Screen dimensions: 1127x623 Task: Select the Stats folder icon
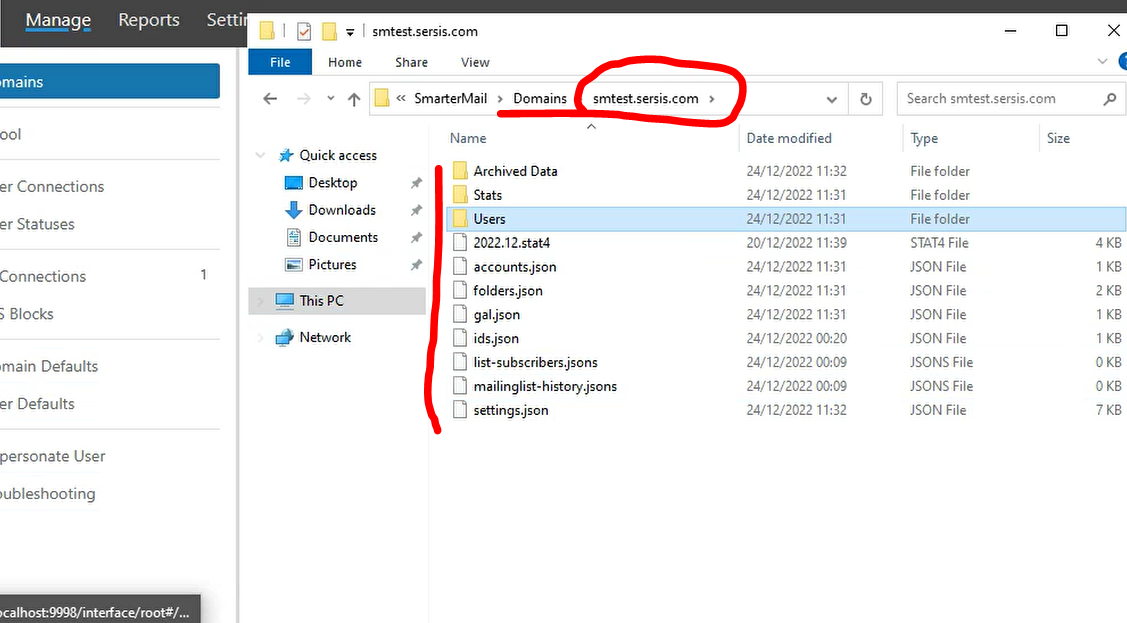tap(460, 195)
